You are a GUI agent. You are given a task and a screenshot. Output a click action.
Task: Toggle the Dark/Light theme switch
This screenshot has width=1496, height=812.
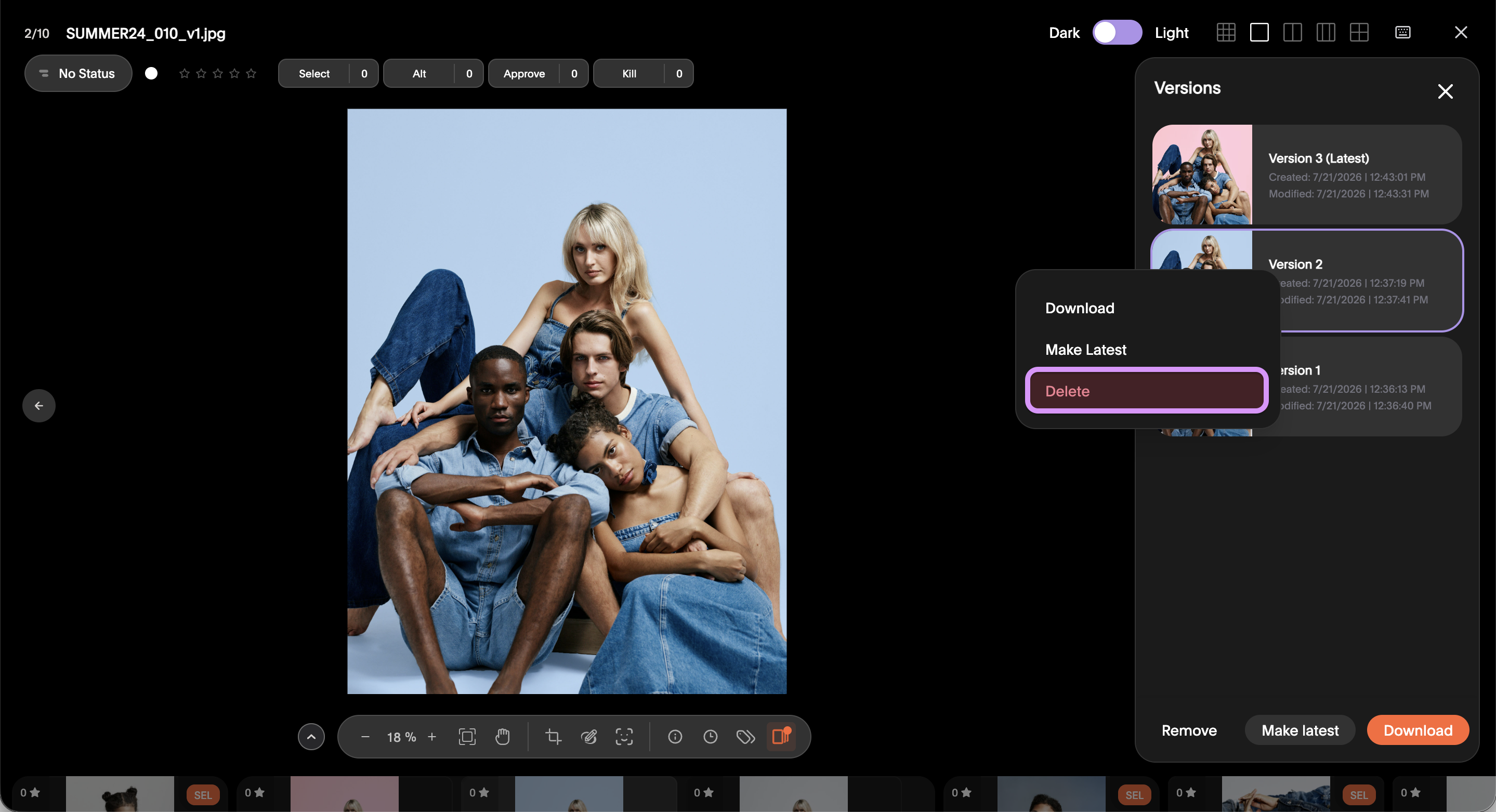(1117, 33)
